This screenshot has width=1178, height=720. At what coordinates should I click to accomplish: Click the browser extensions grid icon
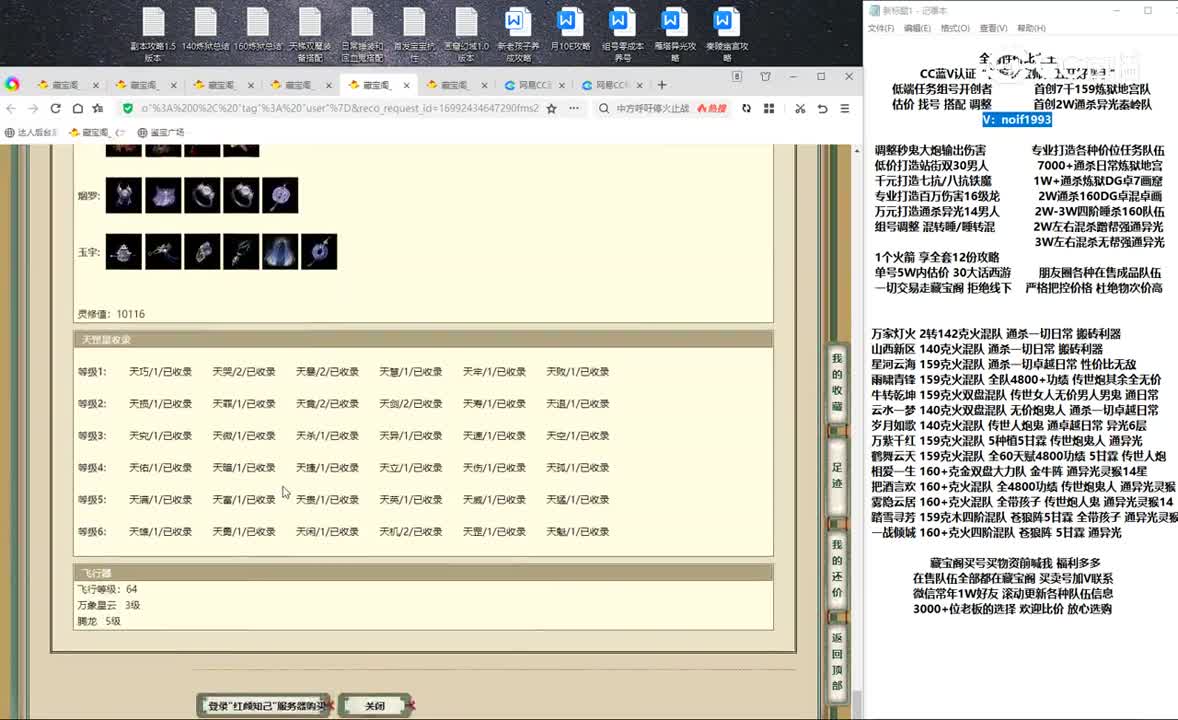769,108
